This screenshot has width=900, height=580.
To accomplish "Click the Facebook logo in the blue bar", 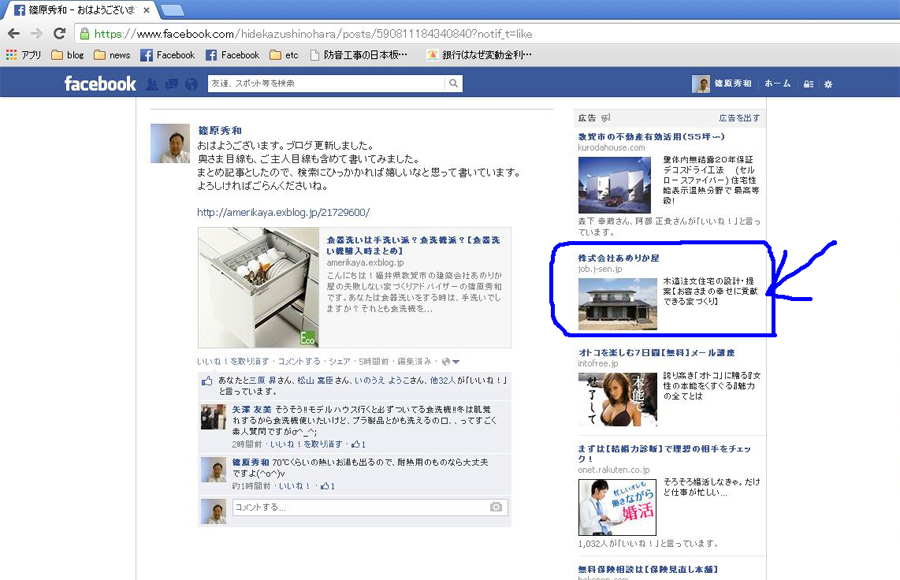I will point(100,84).
